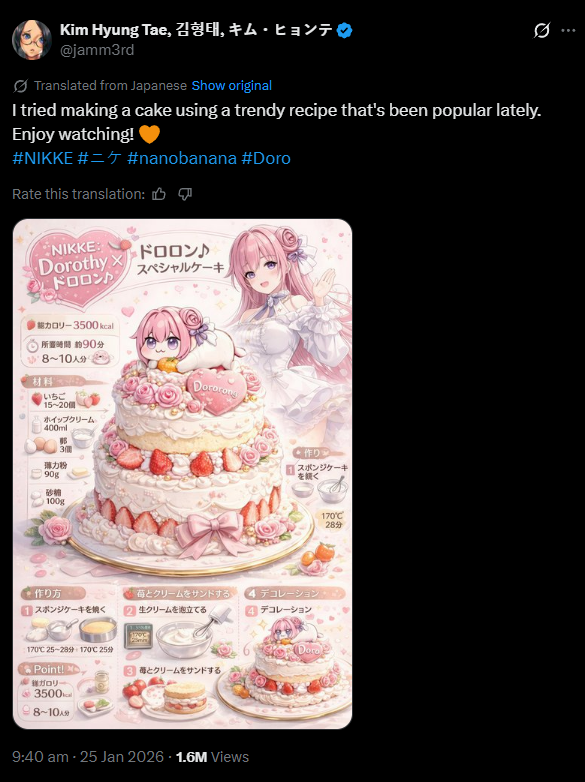This screenshot has width=585, height=782.
Task: Open the Dorothy cake recipe image
Action: [183, 474]
